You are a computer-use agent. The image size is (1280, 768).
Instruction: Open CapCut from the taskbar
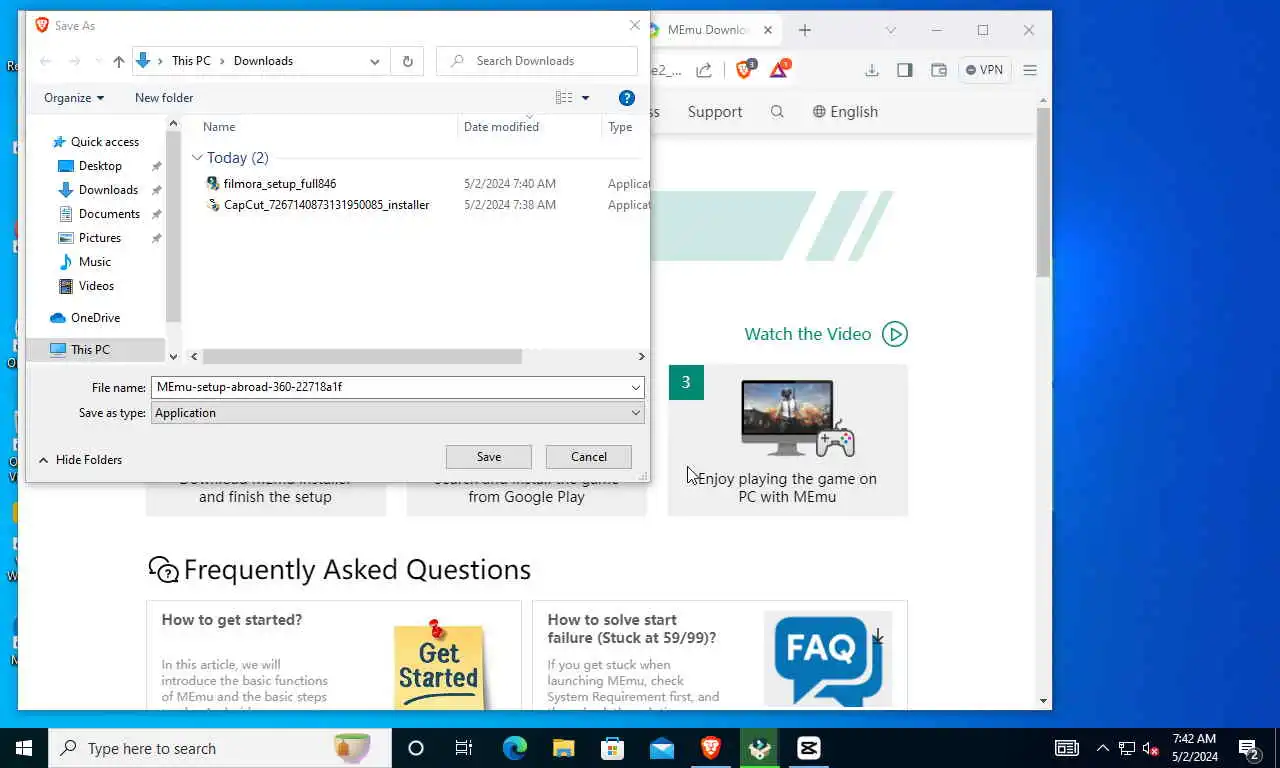click(809, 748)
